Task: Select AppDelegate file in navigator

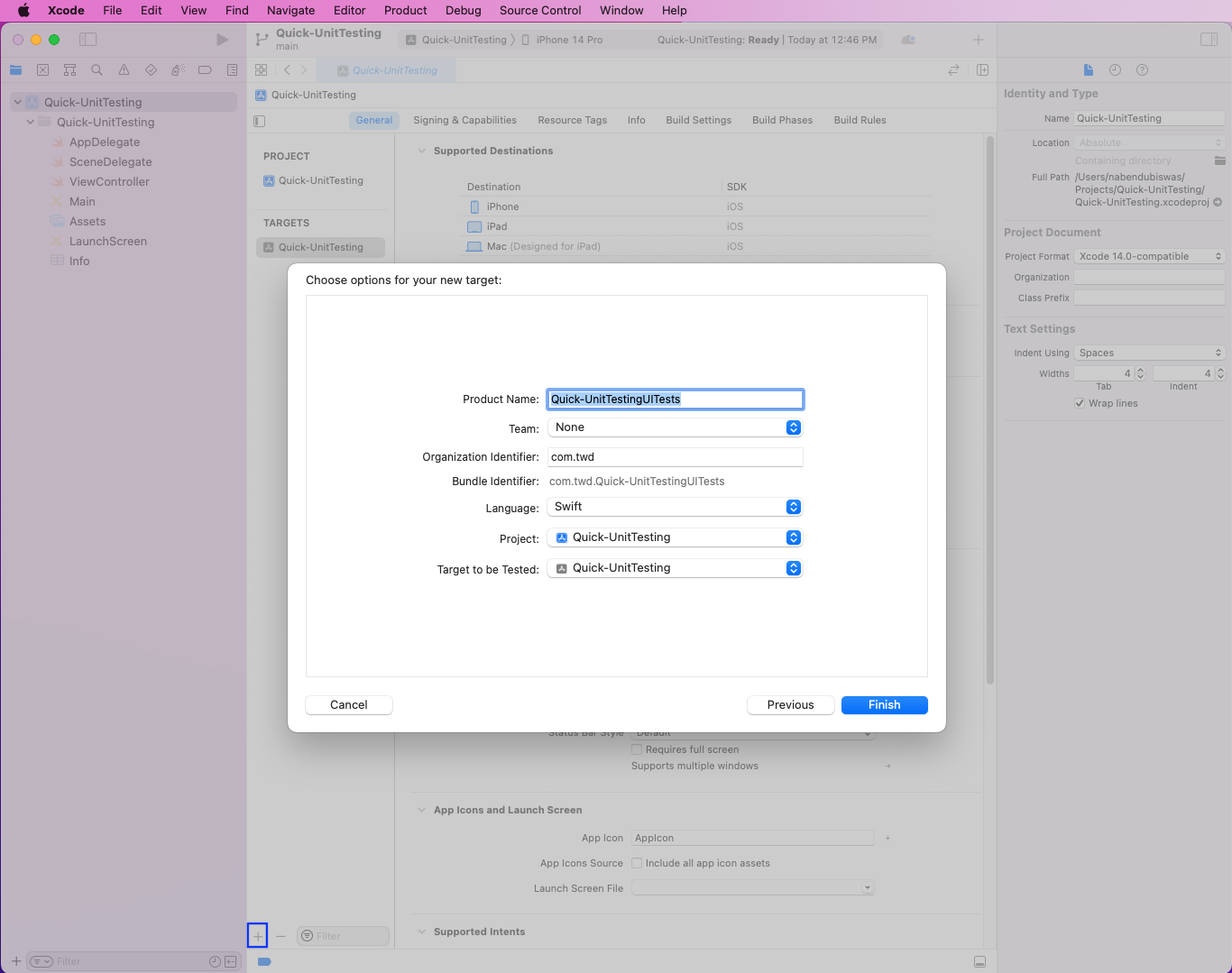Action: (x=105, y=142)
